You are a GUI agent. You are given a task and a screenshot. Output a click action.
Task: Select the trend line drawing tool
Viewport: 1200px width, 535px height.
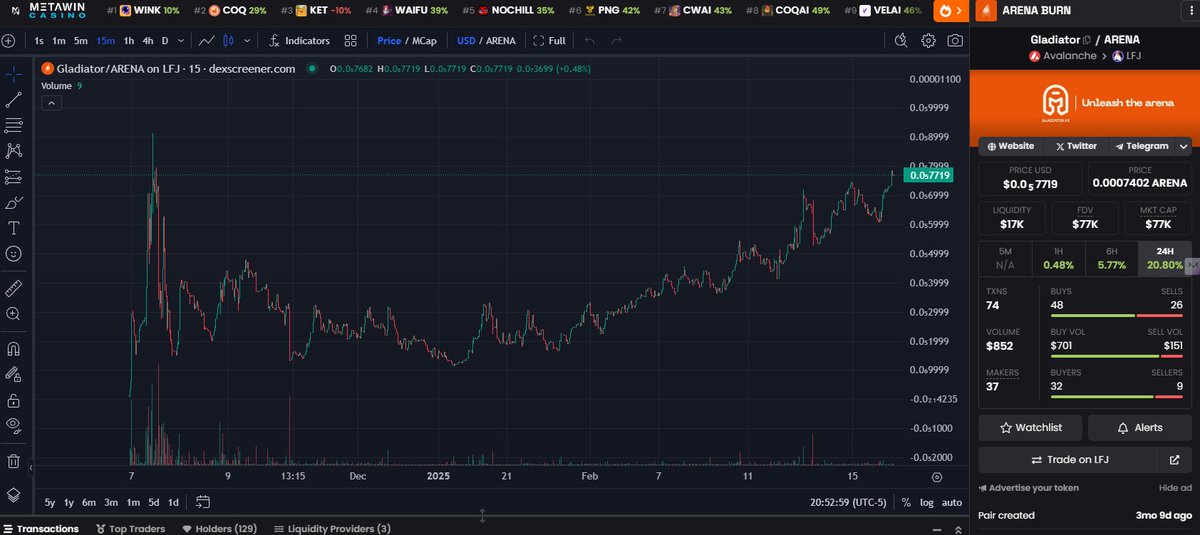click(14, 100)
